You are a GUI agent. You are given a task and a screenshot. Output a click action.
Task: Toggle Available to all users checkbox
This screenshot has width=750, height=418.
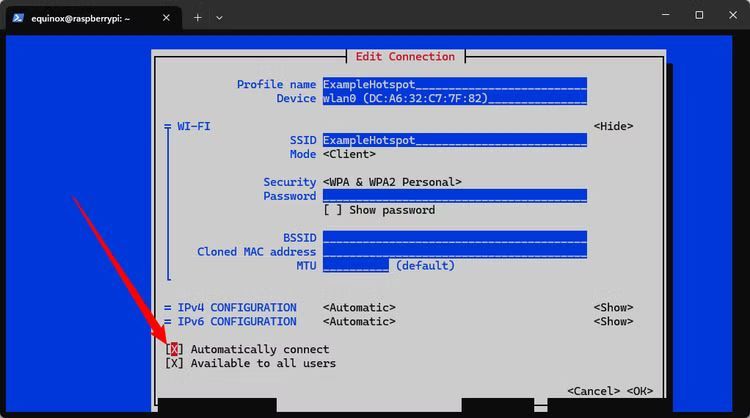(x=174, y=363)
